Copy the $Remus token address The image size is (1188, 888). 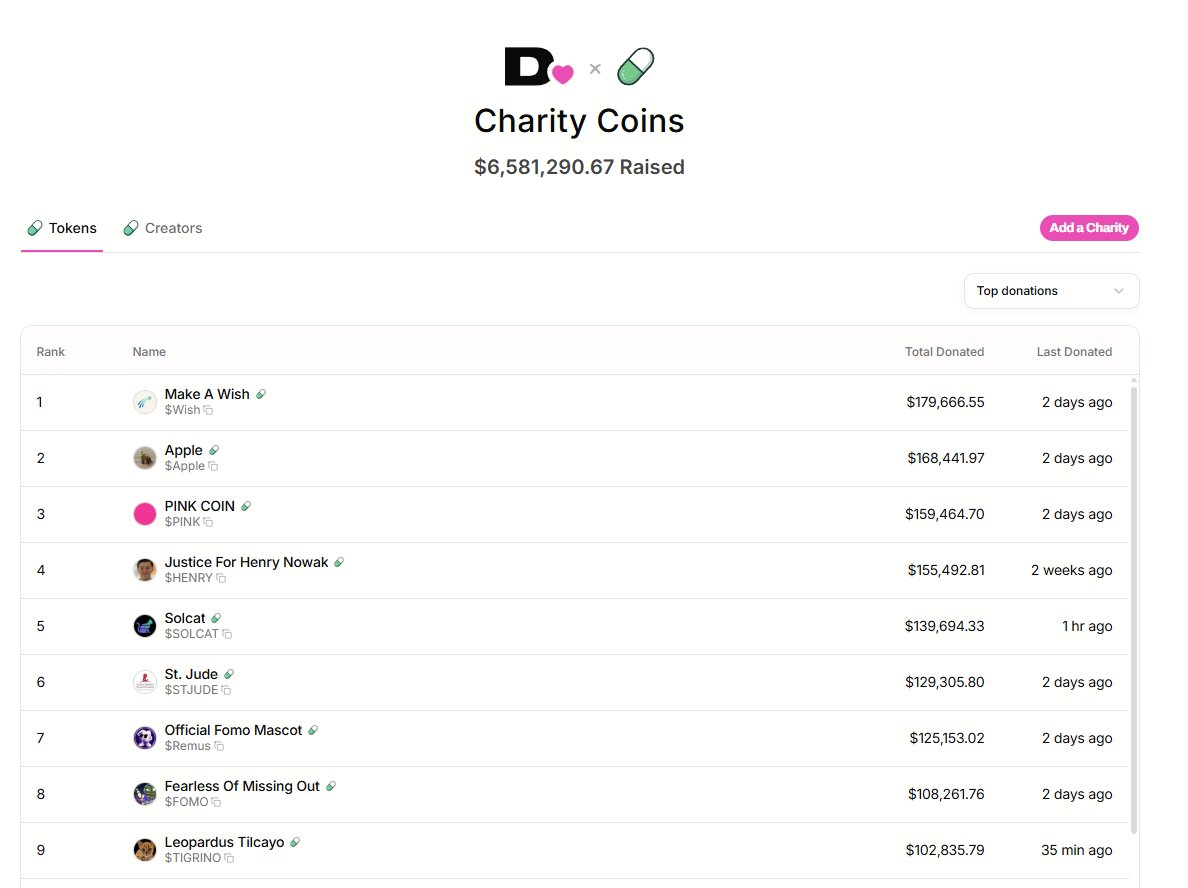[x=219, y=747]
